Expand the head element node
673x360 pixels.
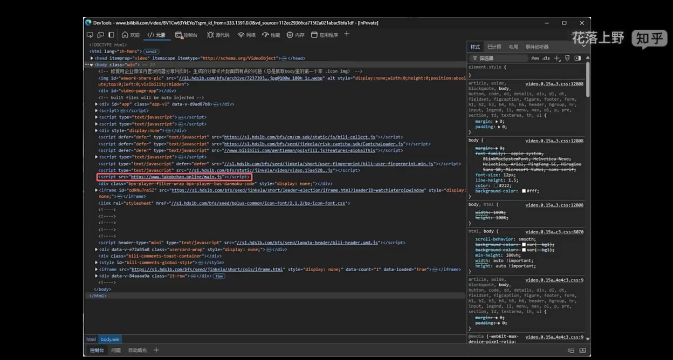tap(92, 58)
